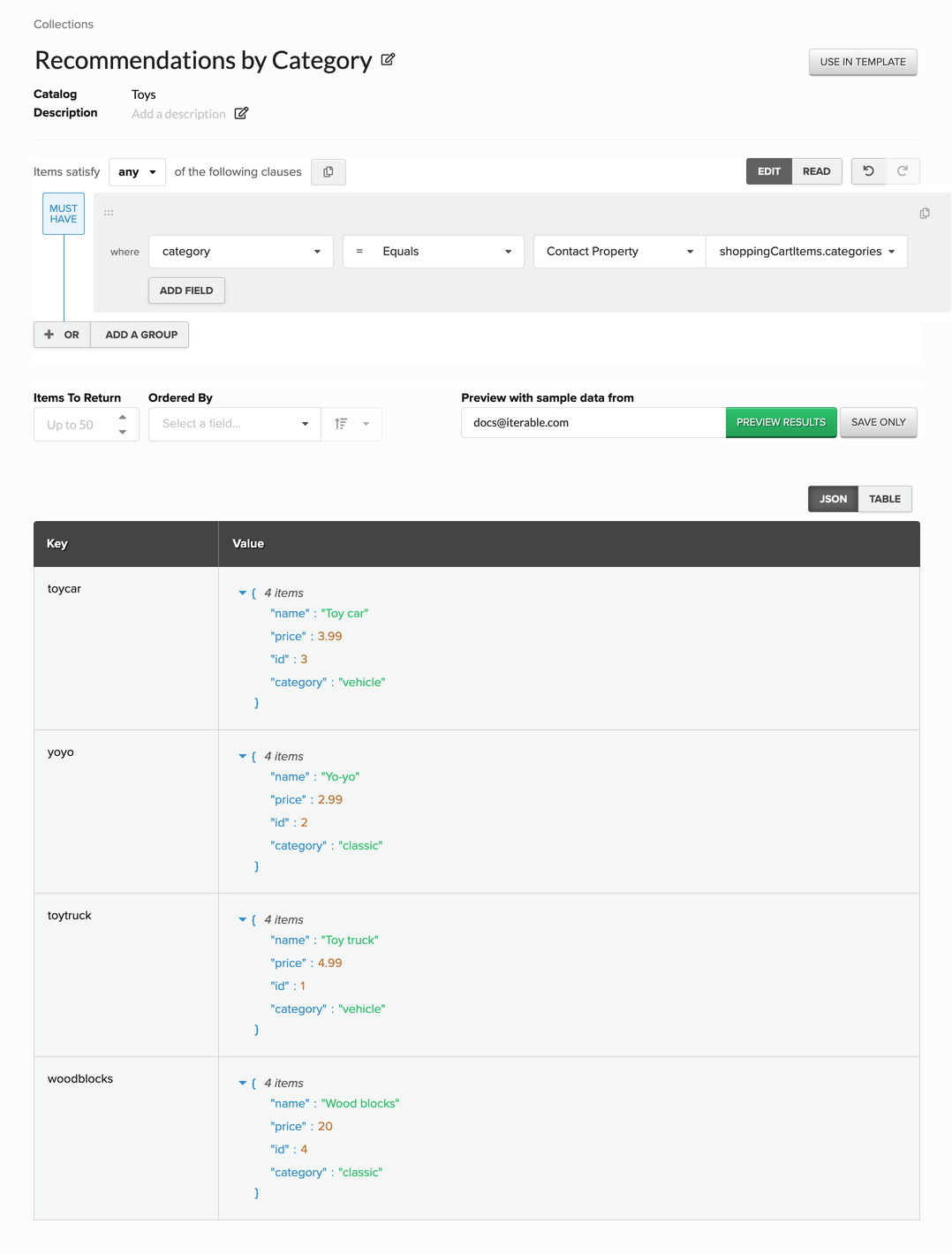Copy clauses icon next to 'following clauses'
This screenshot has width=952, height=1254.
tap(329, 172)
